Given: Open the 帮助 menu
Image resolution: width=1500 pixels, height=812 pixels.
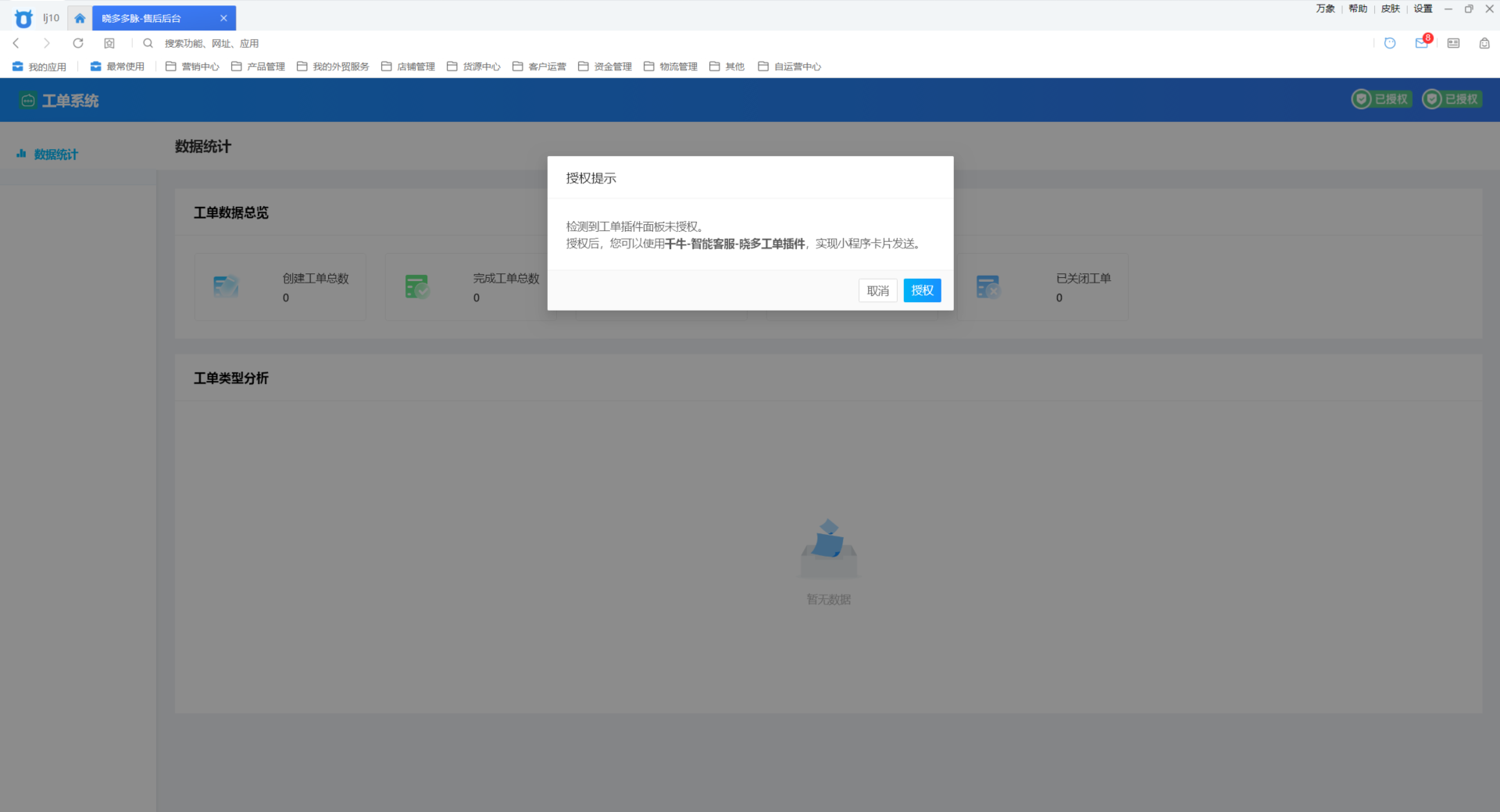Looking at the screenshot, I should coord(1358,9).
